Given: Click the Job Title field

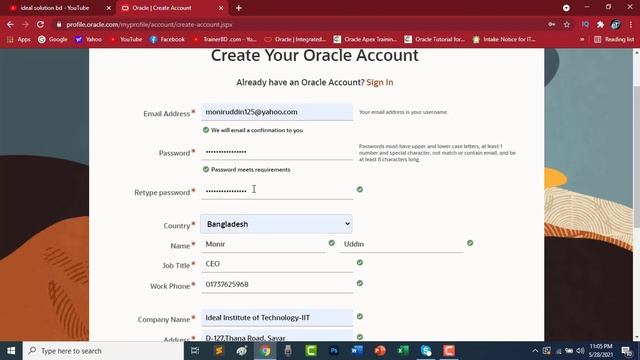Looking at the screenshot, I should click(277, 264).
